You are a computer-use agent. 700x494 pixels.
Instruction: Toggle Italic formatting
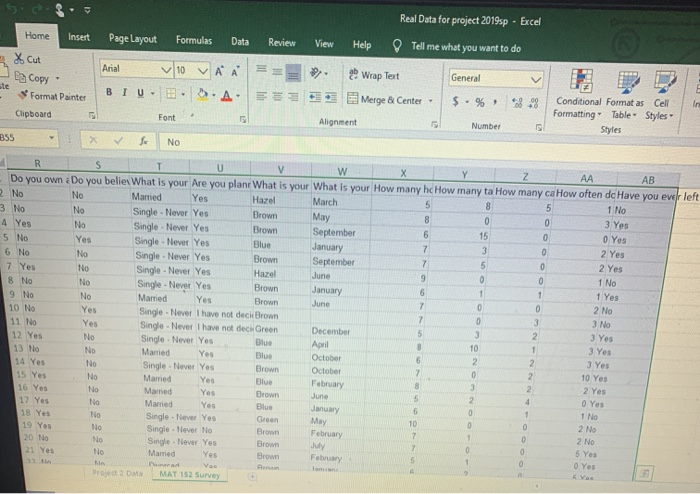[125, 92]
